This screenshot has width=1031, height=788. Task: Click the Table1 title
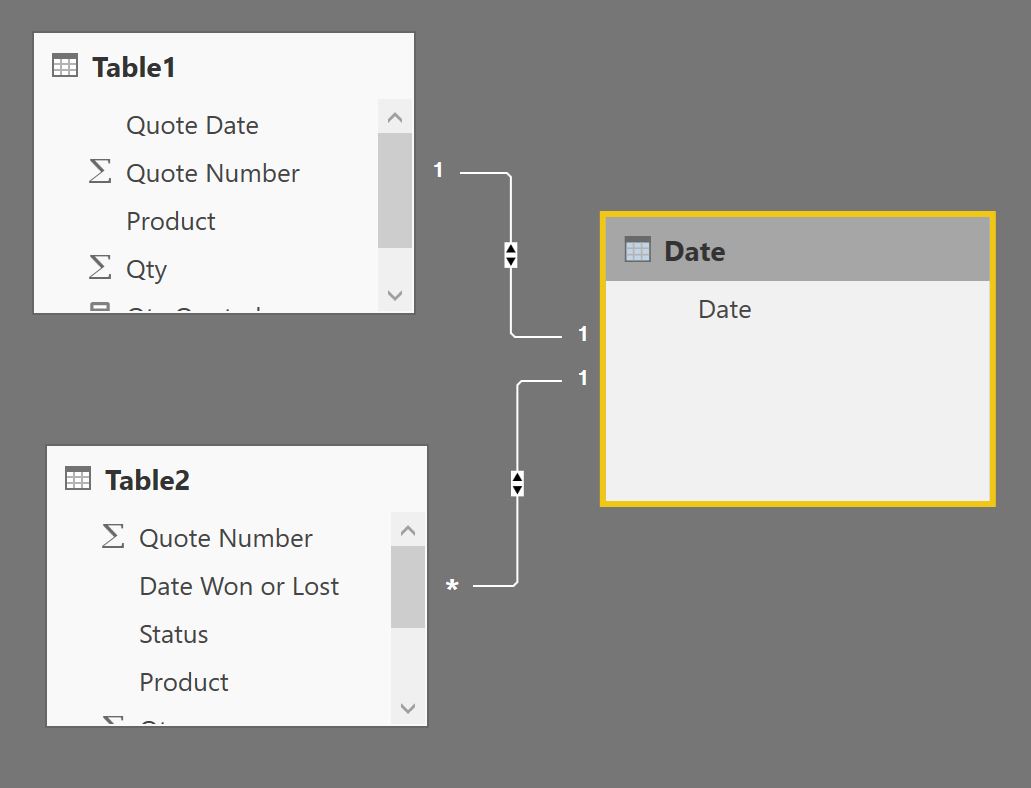pos(134,67)
